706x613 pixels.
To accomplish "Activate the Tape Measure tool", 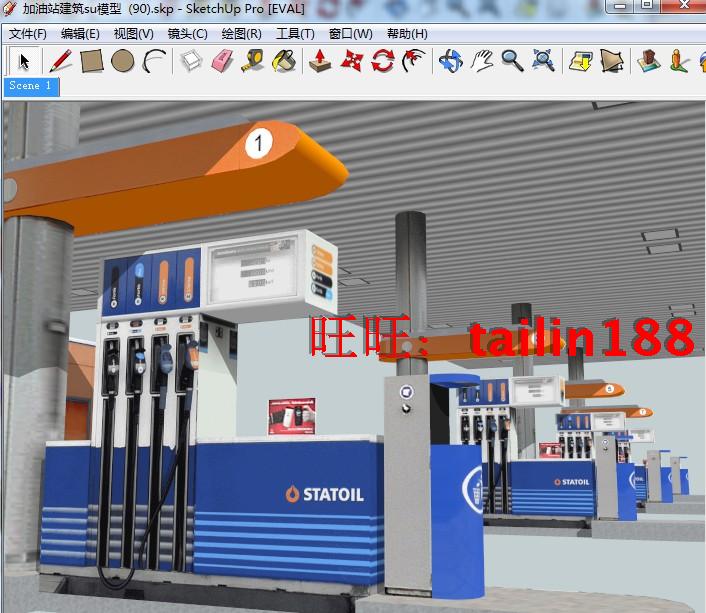I will click(253, 61).
